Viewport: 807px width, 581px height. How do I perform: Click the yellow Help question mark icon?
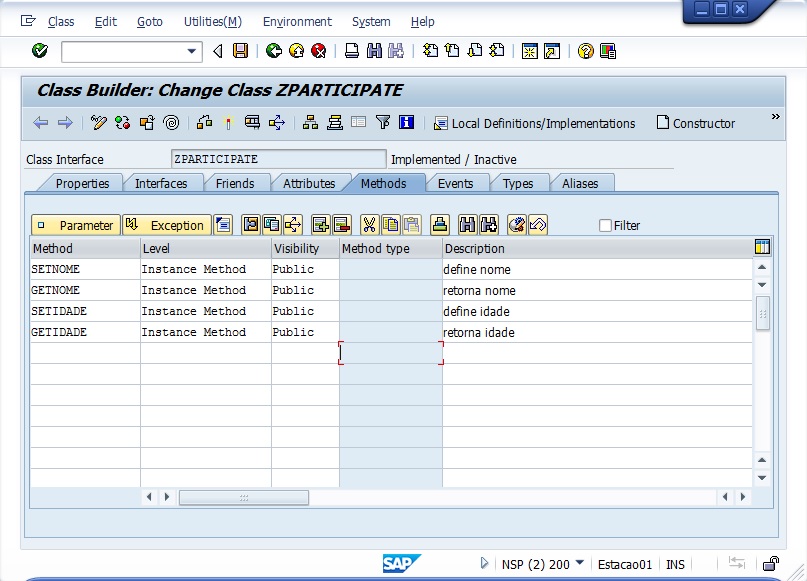click(585, 51)
